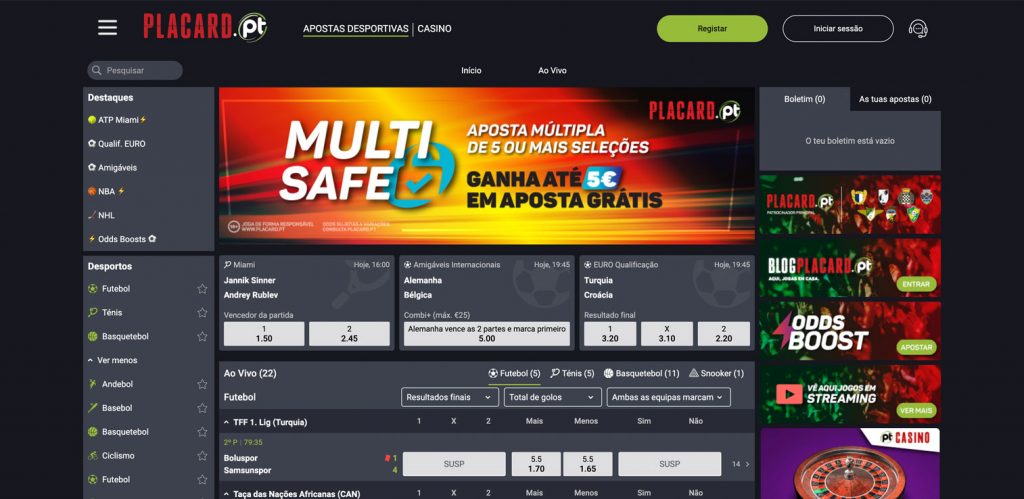Image resolution: width=1024 pixels, height=499 pixels.
Task: Click the Pesquisar search field
Action: click(135, 71)
